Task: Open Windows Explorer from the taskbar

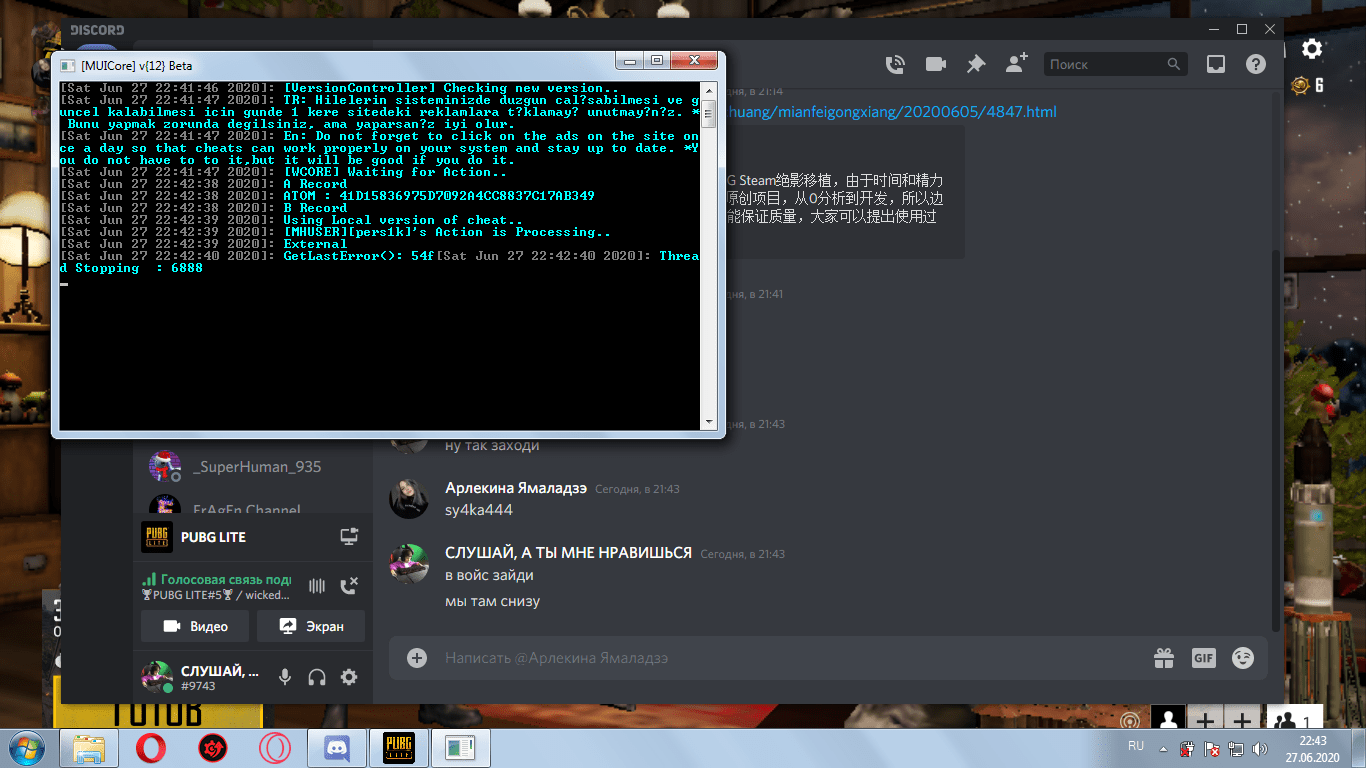Action: point(90,747)
